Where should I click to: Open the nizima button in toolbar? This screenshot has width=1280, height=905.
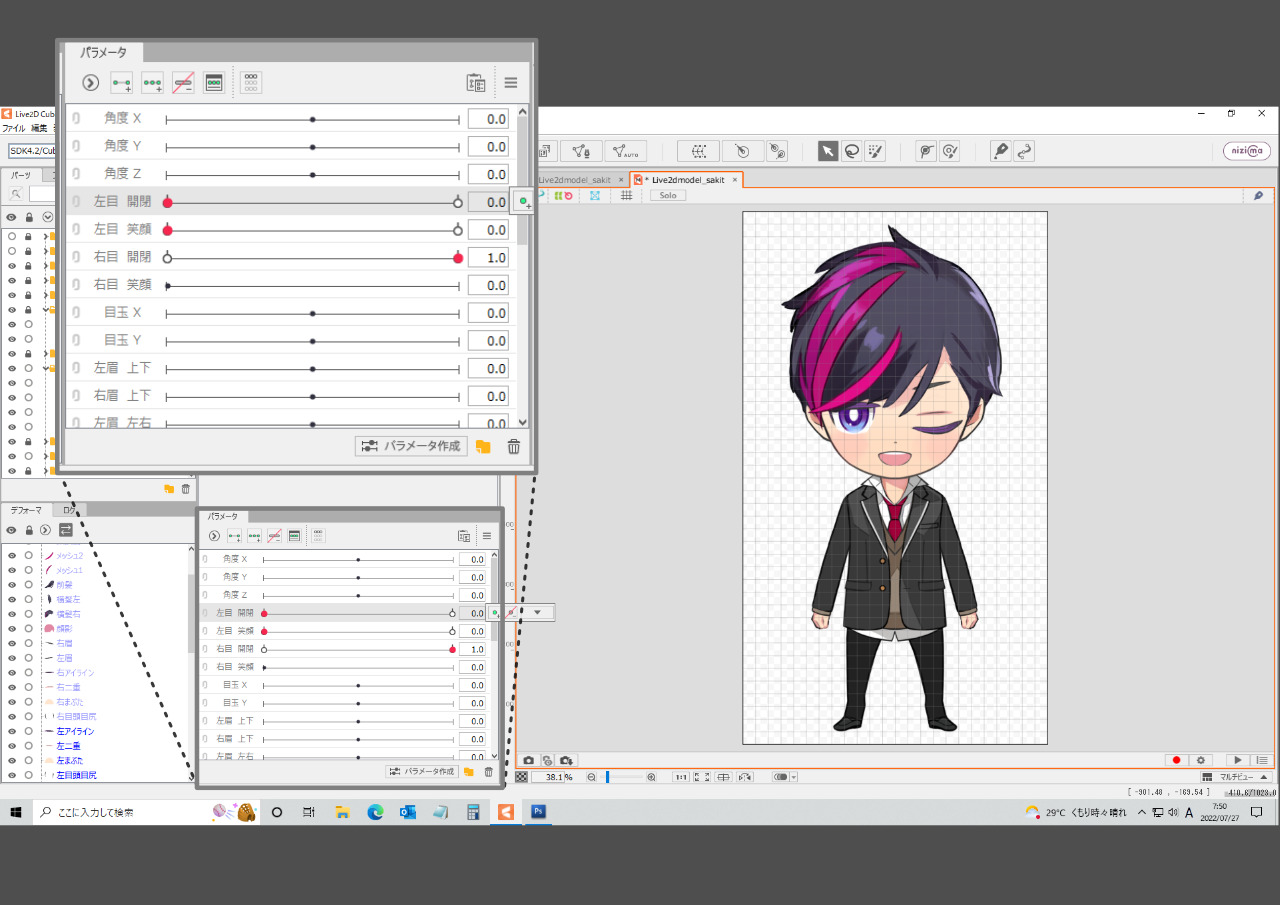[x=1247, y=151]
